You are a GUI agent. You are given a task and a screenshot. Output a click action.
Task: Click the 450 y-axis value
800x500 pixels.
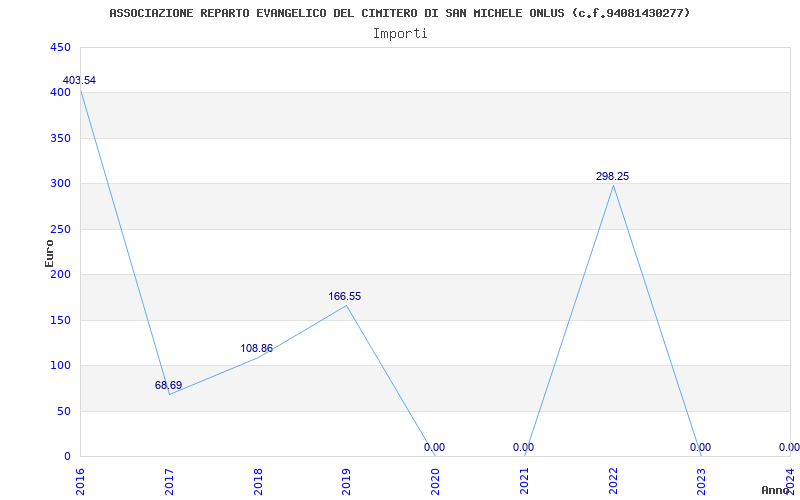60,47
